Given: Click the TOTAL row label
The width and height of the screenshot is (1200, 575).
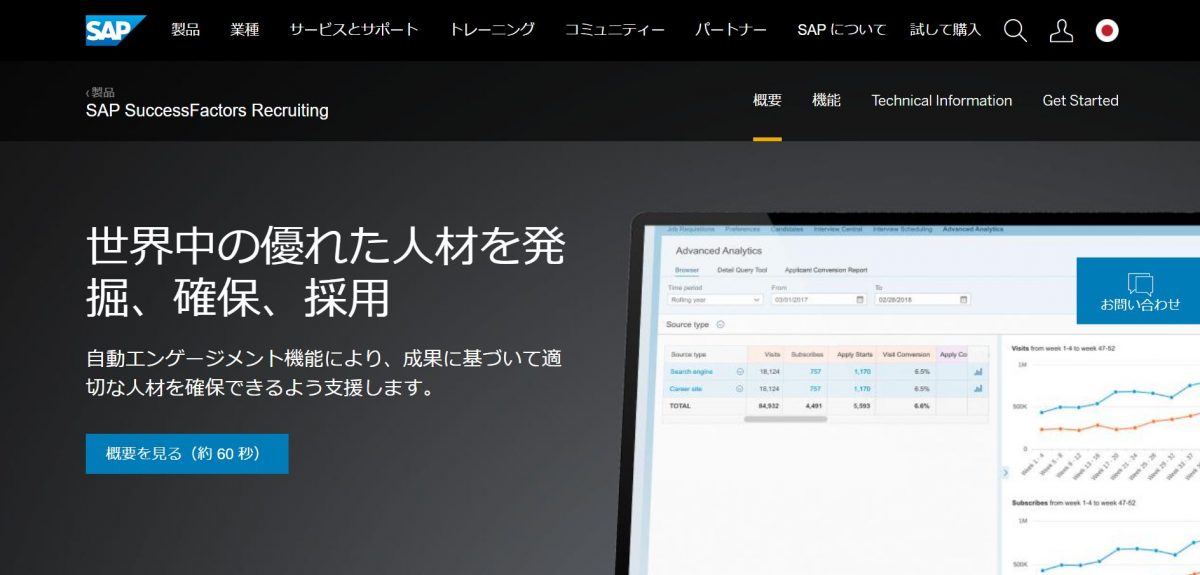Looking at the screenshot, I should click(680, 406).
